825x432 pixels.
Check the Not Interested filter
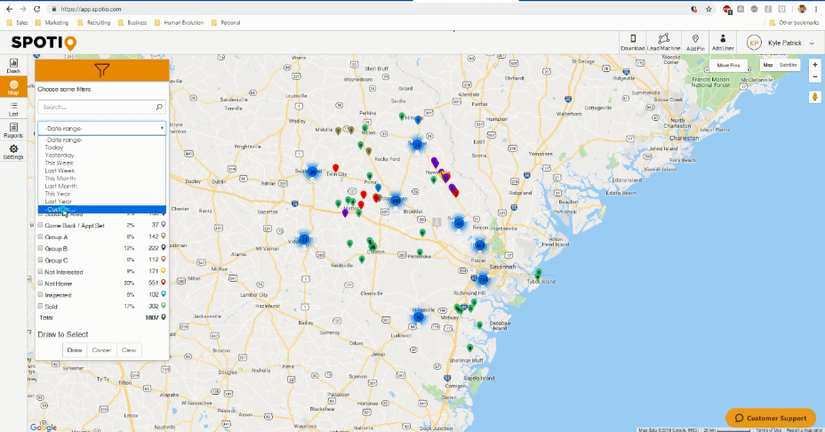click(x=41, y=272)
